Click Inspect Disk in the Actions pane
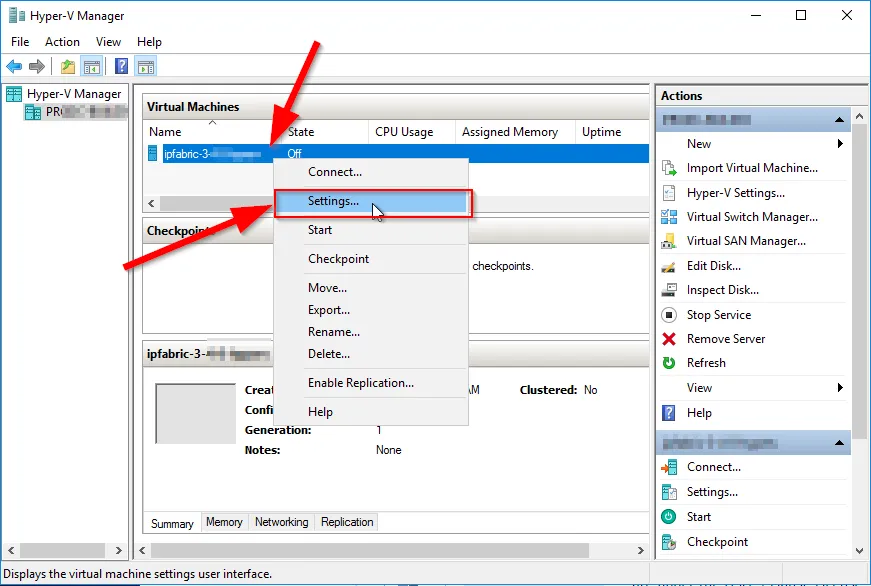This screenshot has width=871, height=586. pyautogui.click(x=722, y=290)
